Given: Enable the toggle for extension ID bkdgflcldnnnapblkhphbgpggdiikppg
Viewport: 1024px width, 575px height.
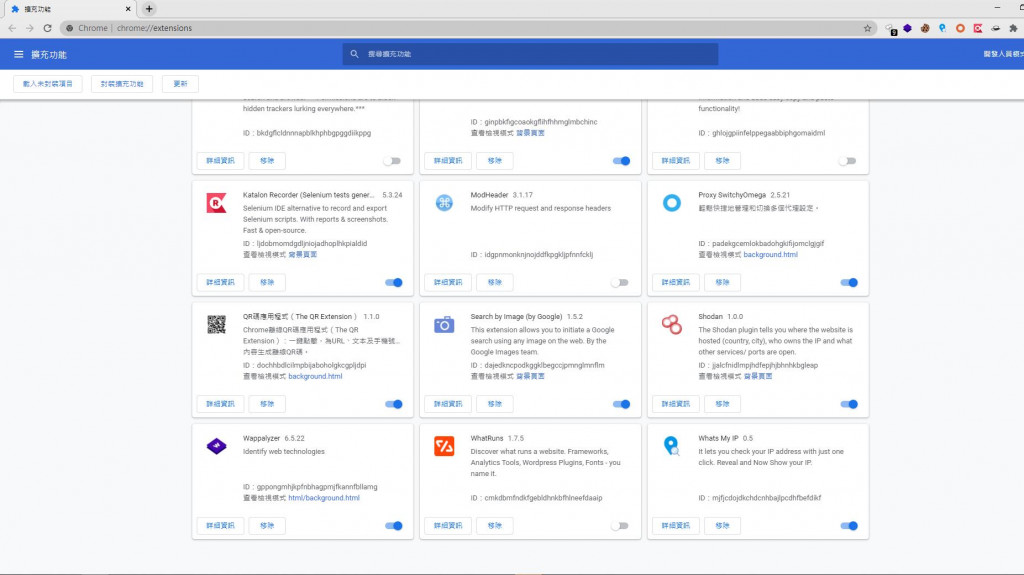Looking at the screenshot, I should click(392, 161).
